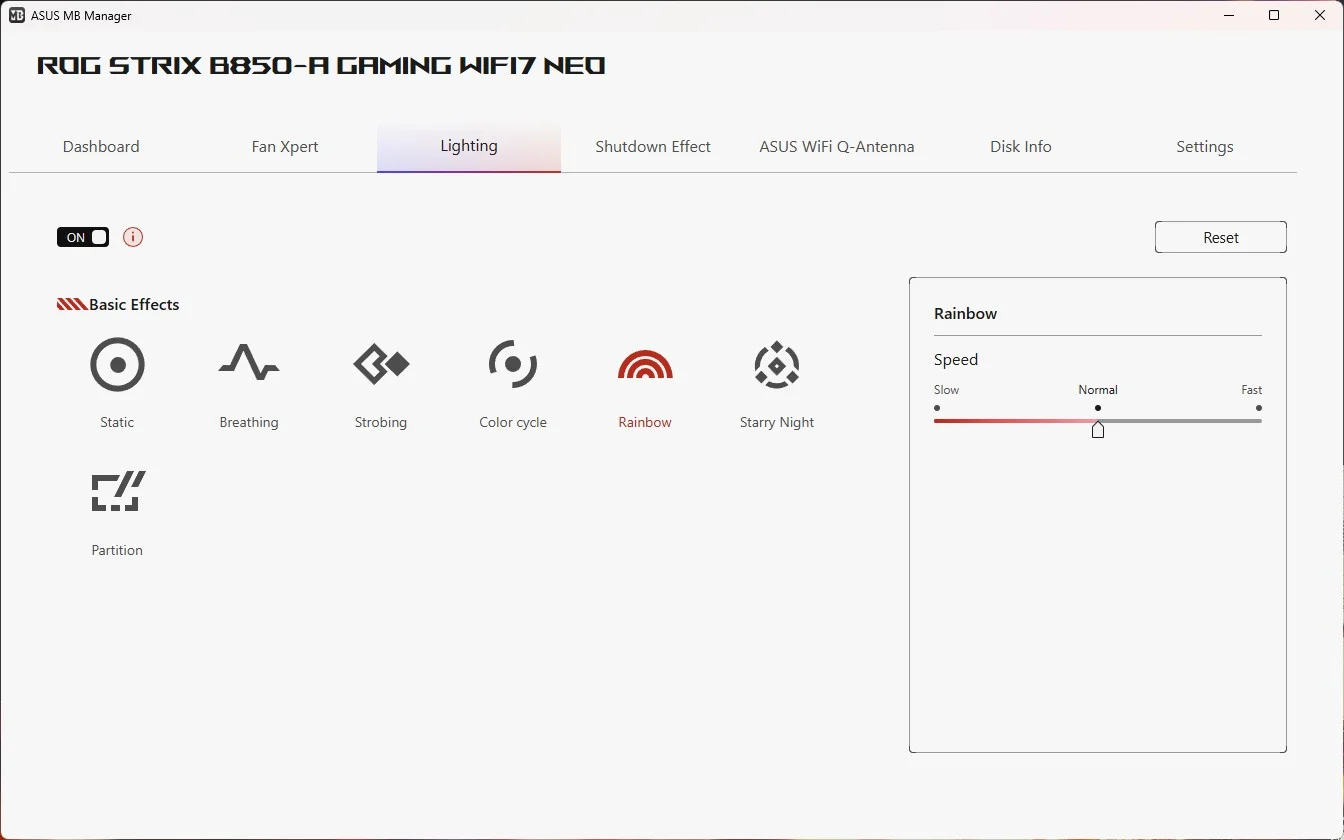Click the ASUS MB Manager title bar icon

point(17,15)
